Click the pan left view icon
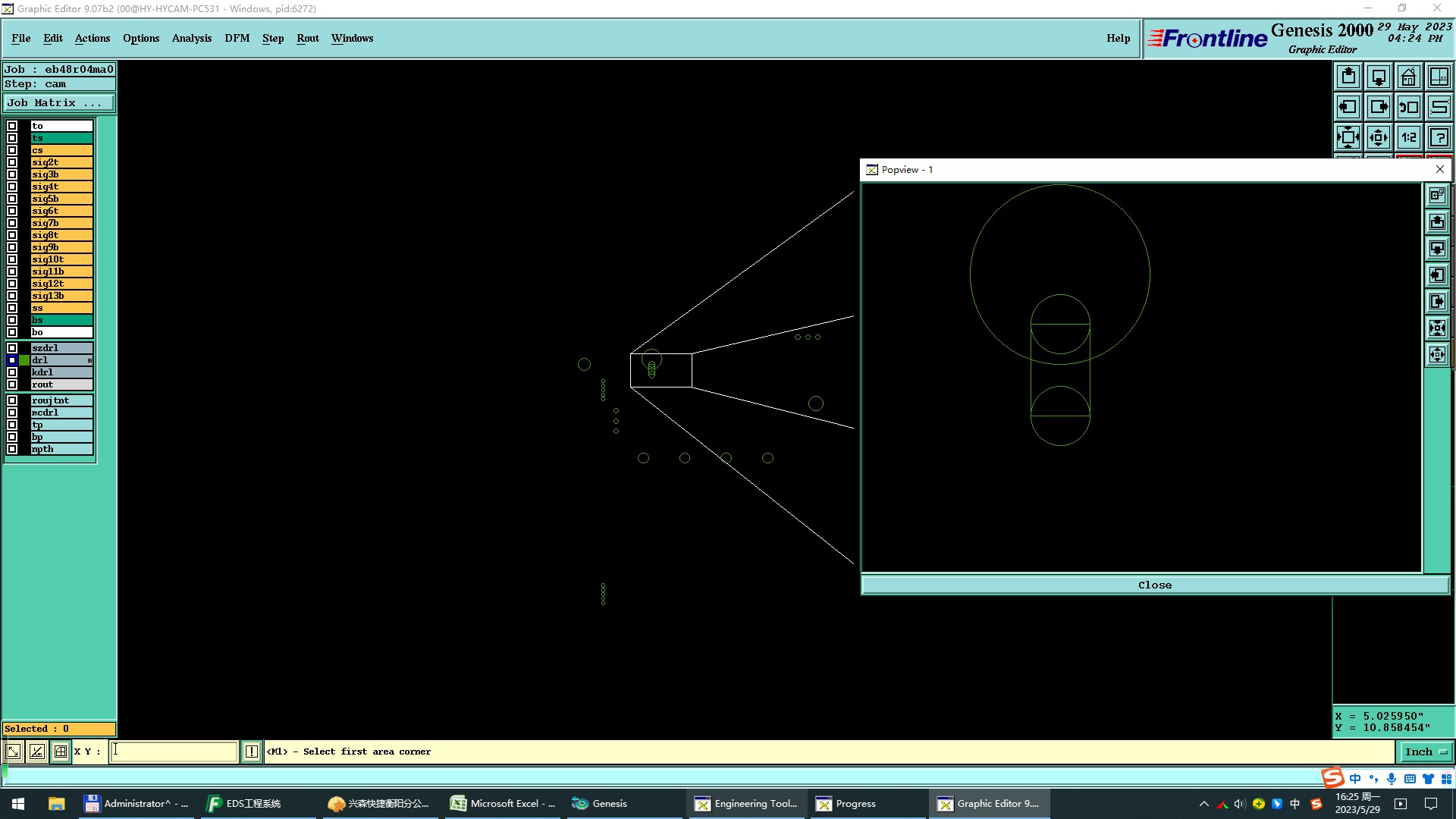Viewport: 1456px width, 819px height. (1348, 107)
